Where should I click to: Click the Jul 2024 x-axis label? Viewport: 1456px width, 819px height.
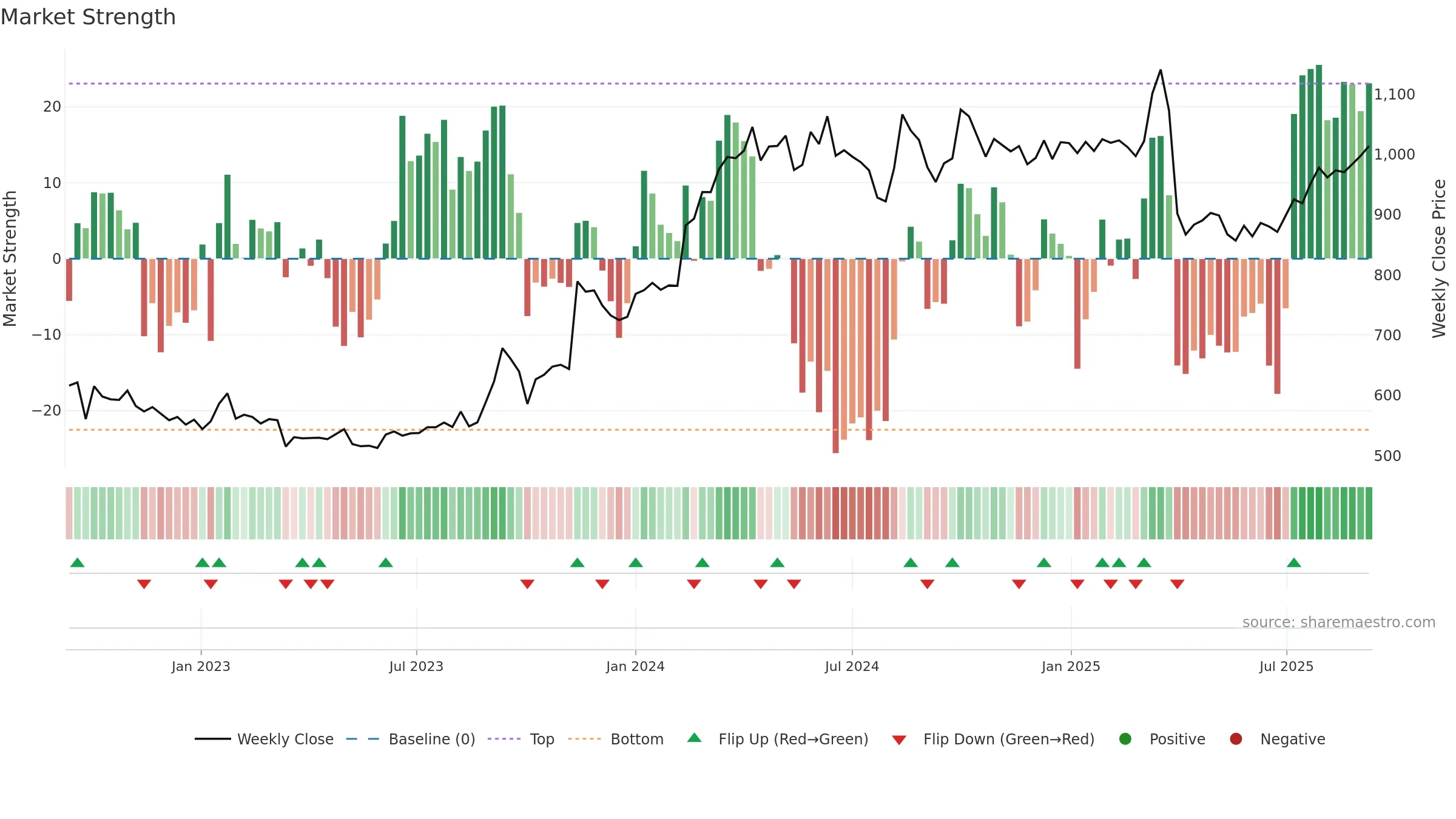point(852,666)
